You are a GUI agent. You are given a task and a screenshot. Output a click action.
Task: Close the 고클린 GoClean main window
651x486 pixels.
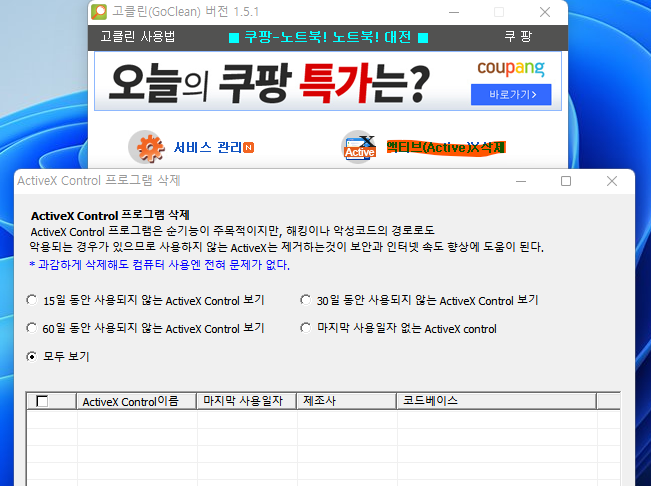(545, 12)
